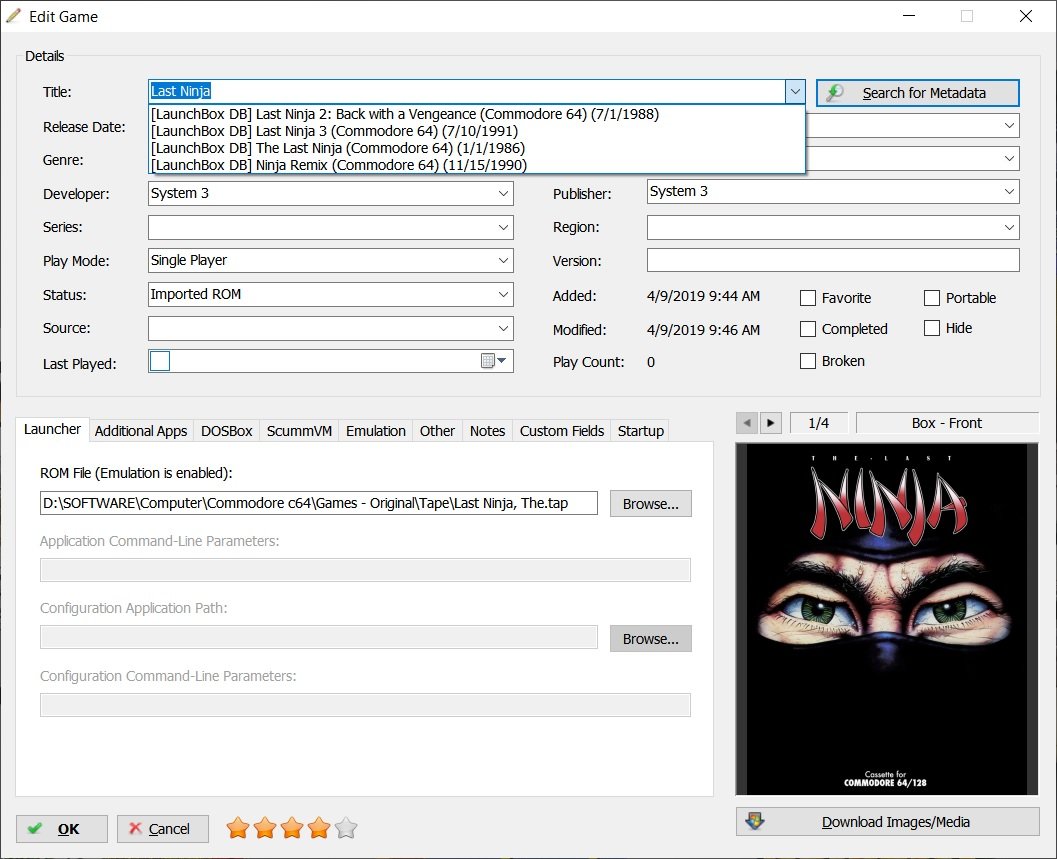This screenshot has width=1057, height=859.
Task: Switch to the Startup tab
Action: pos(640,431)
